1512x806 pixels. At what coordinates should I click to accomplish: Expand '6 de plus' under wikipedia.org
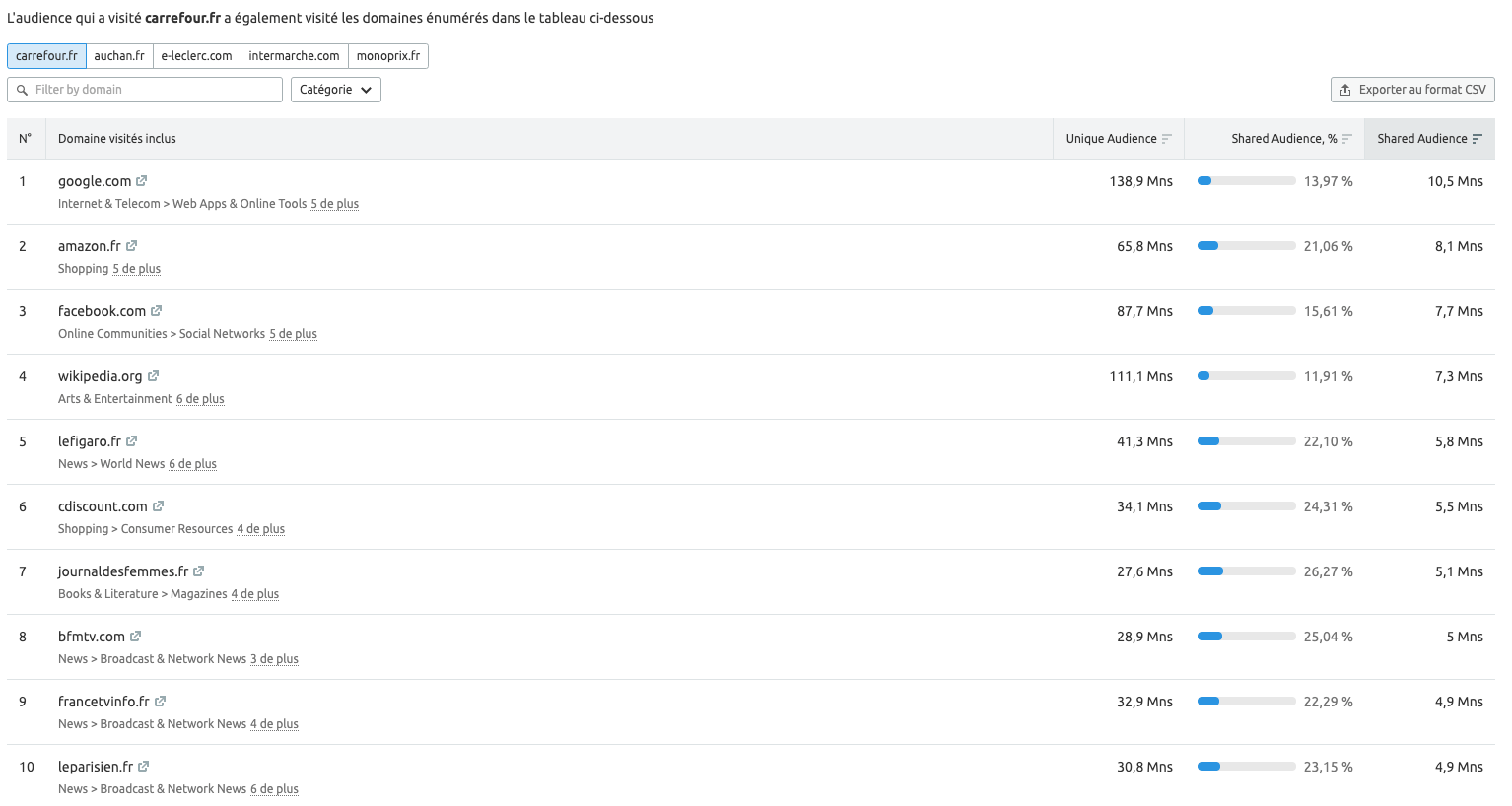(x=200, y=399)
